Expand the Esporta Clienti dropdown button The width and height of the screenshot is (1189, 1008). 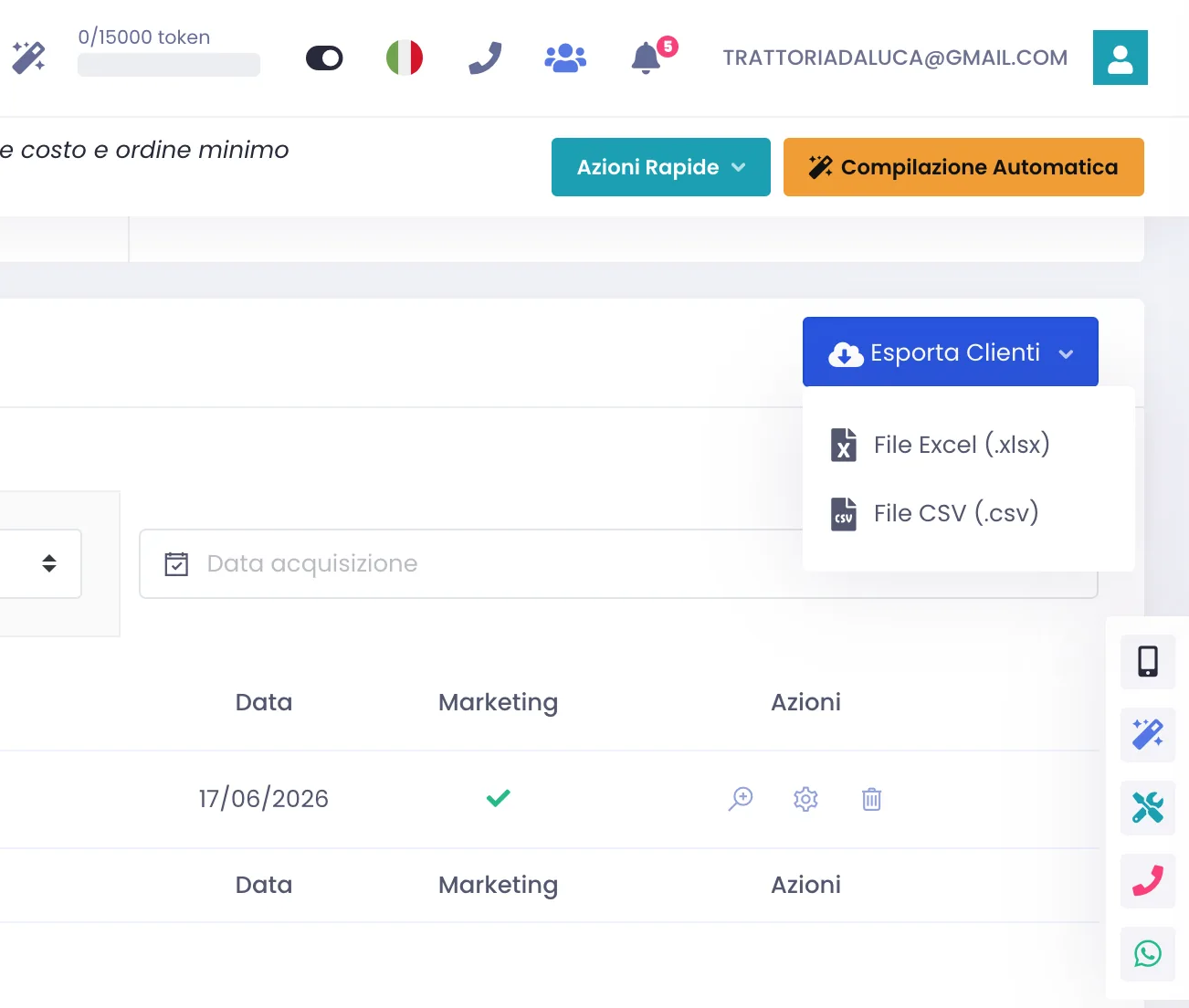[950, 352]
